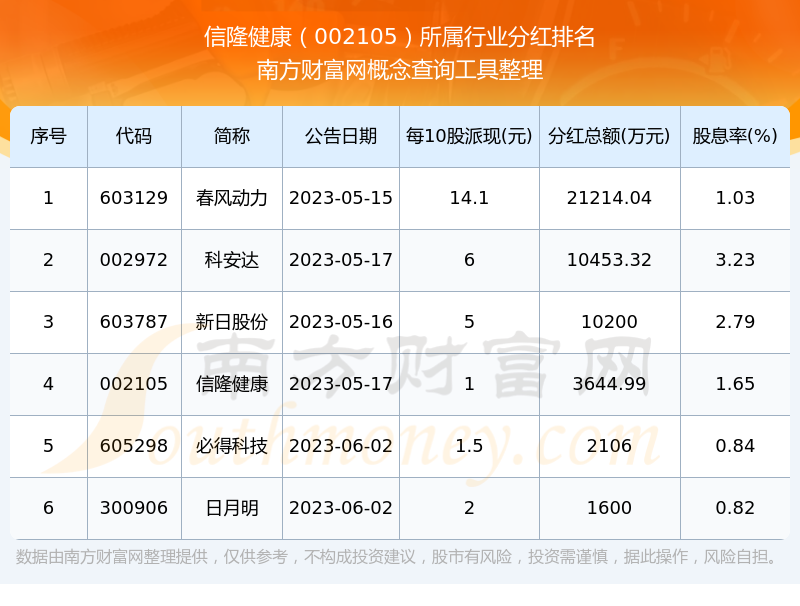Click the yield value 1.03
This screenshot has height=606, width=800.
coord(735,198)
